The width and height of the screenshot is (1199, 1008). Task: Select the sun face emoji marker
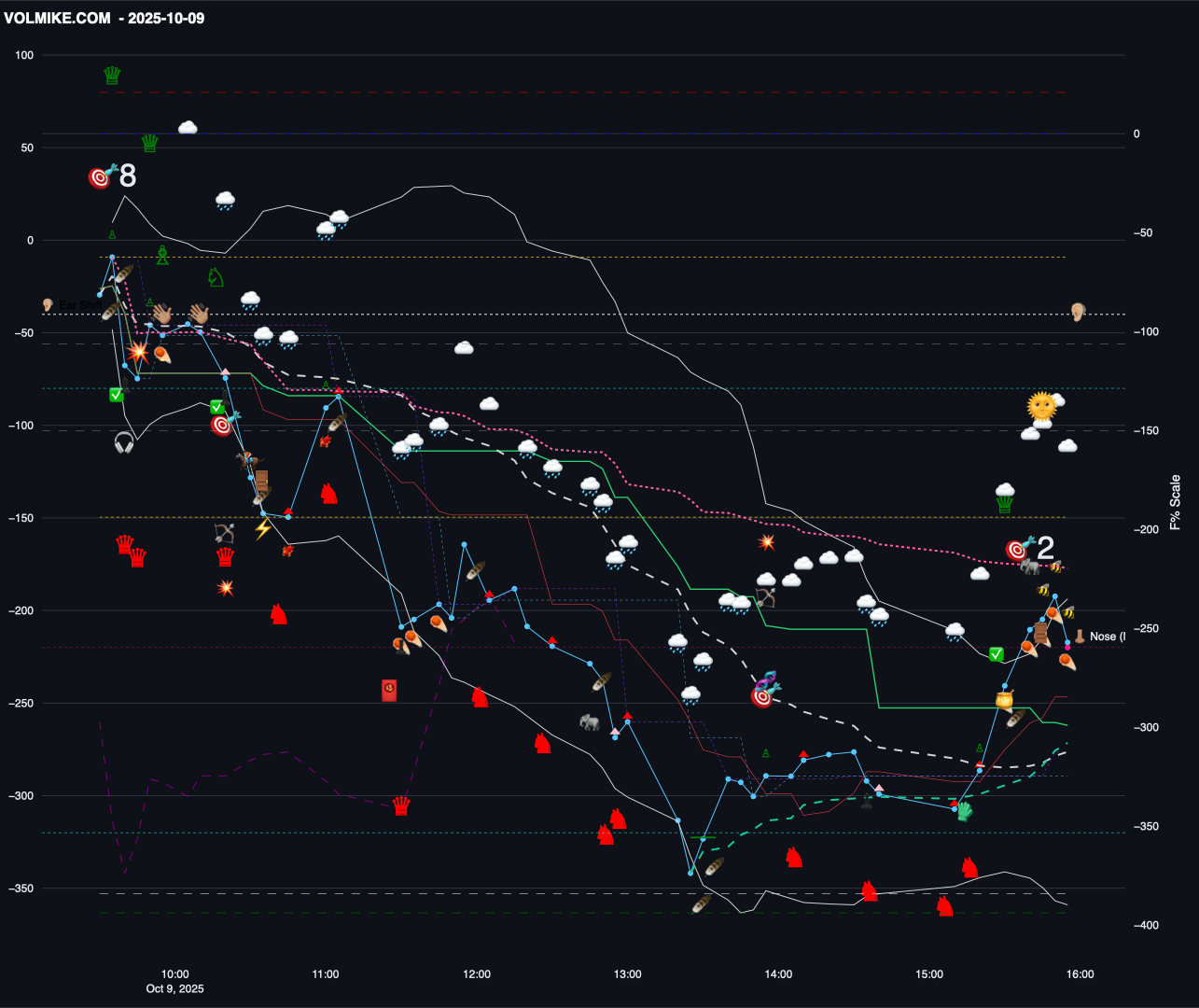pos(1041,406)
